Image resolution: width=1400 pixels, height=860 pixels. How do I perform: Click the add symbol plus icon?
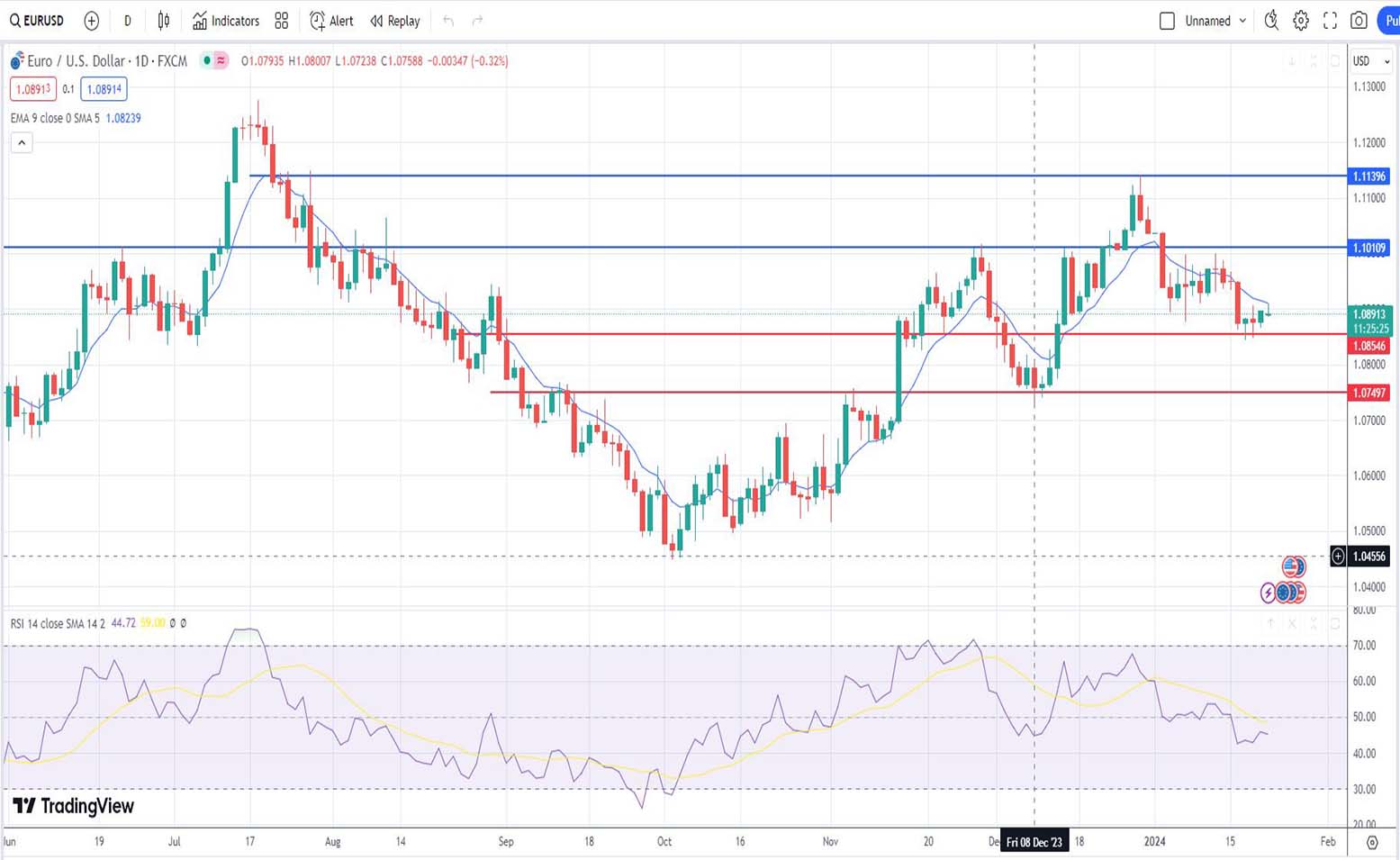point(91,21)
